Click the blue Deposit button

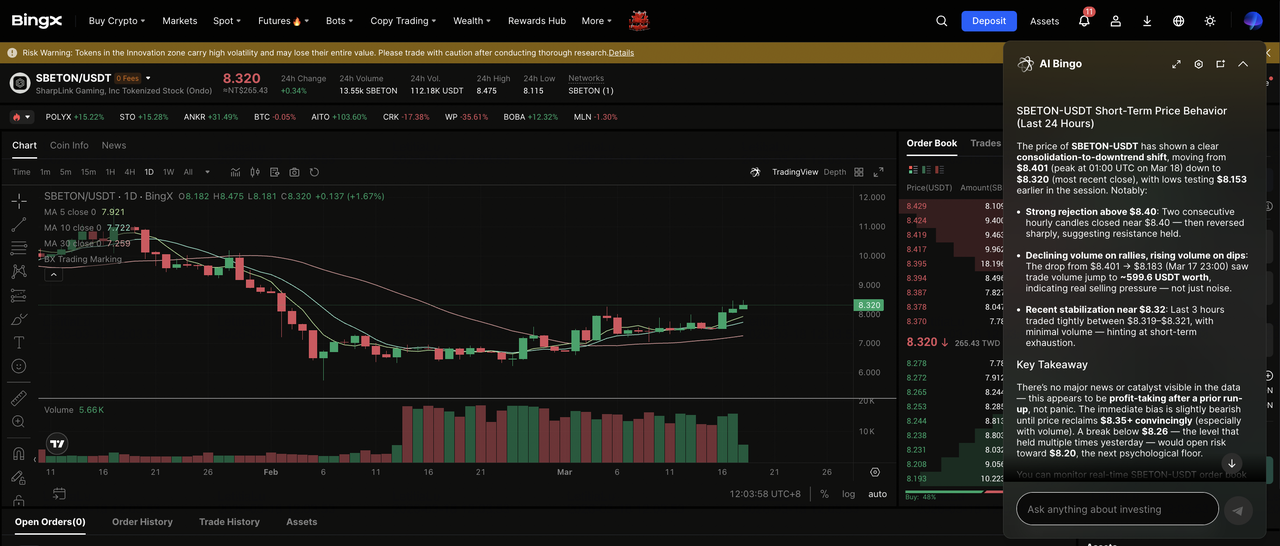988,21
